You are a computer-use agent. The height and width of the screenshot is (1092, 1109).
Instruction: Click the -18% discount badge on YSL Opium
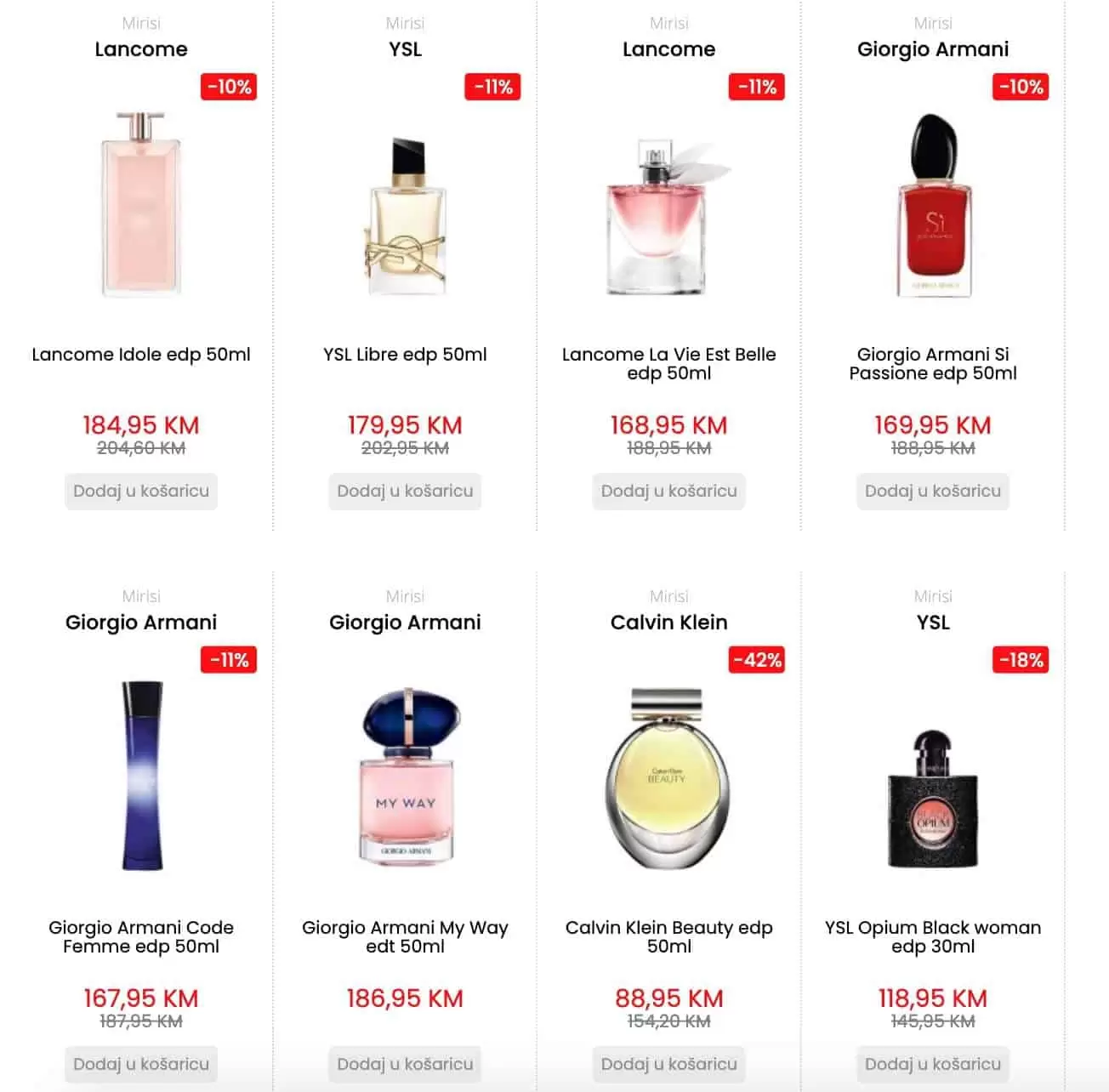pyautogui.click(x=1021, y=660)
